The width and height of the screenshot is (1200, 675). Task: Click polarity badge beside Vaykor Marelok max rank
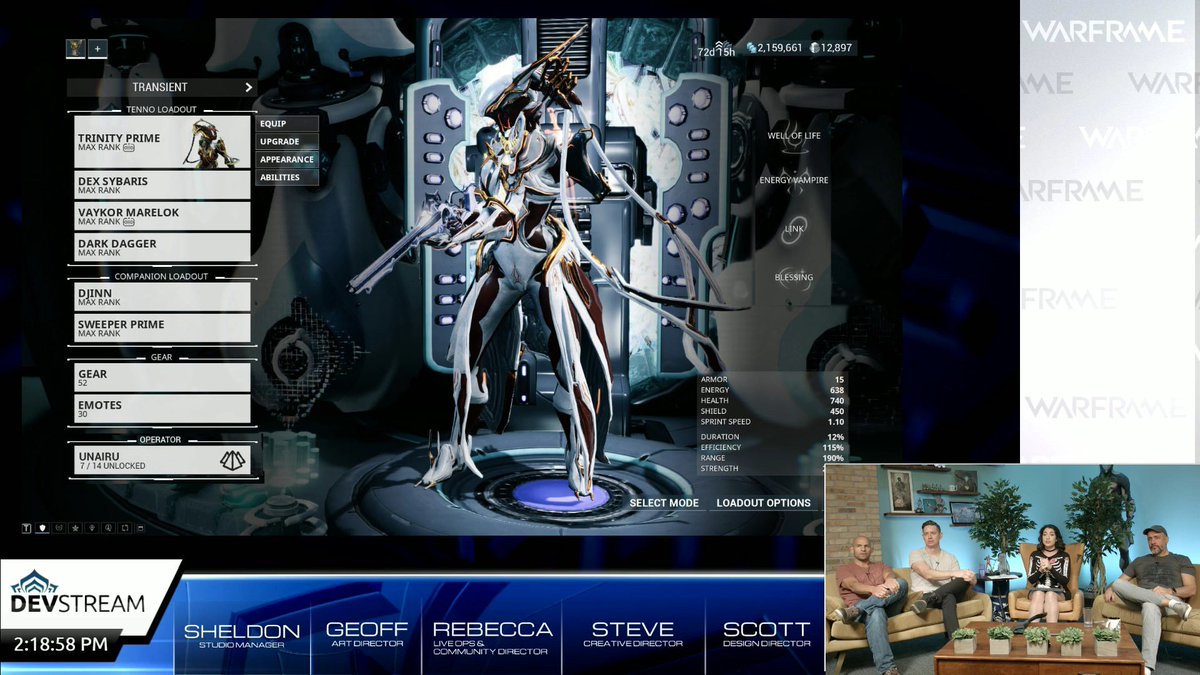[129, 222]
